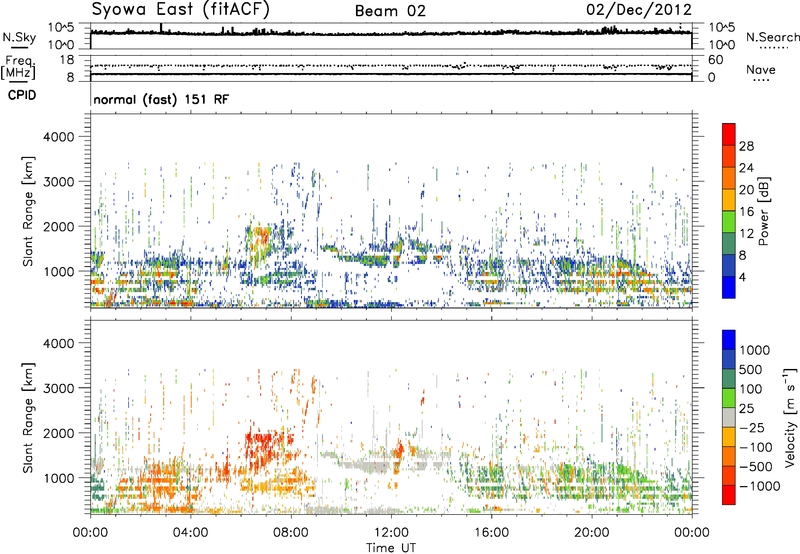Pick the red top segment of Power colorbar

pyautogui.click(x=729, y=134)
